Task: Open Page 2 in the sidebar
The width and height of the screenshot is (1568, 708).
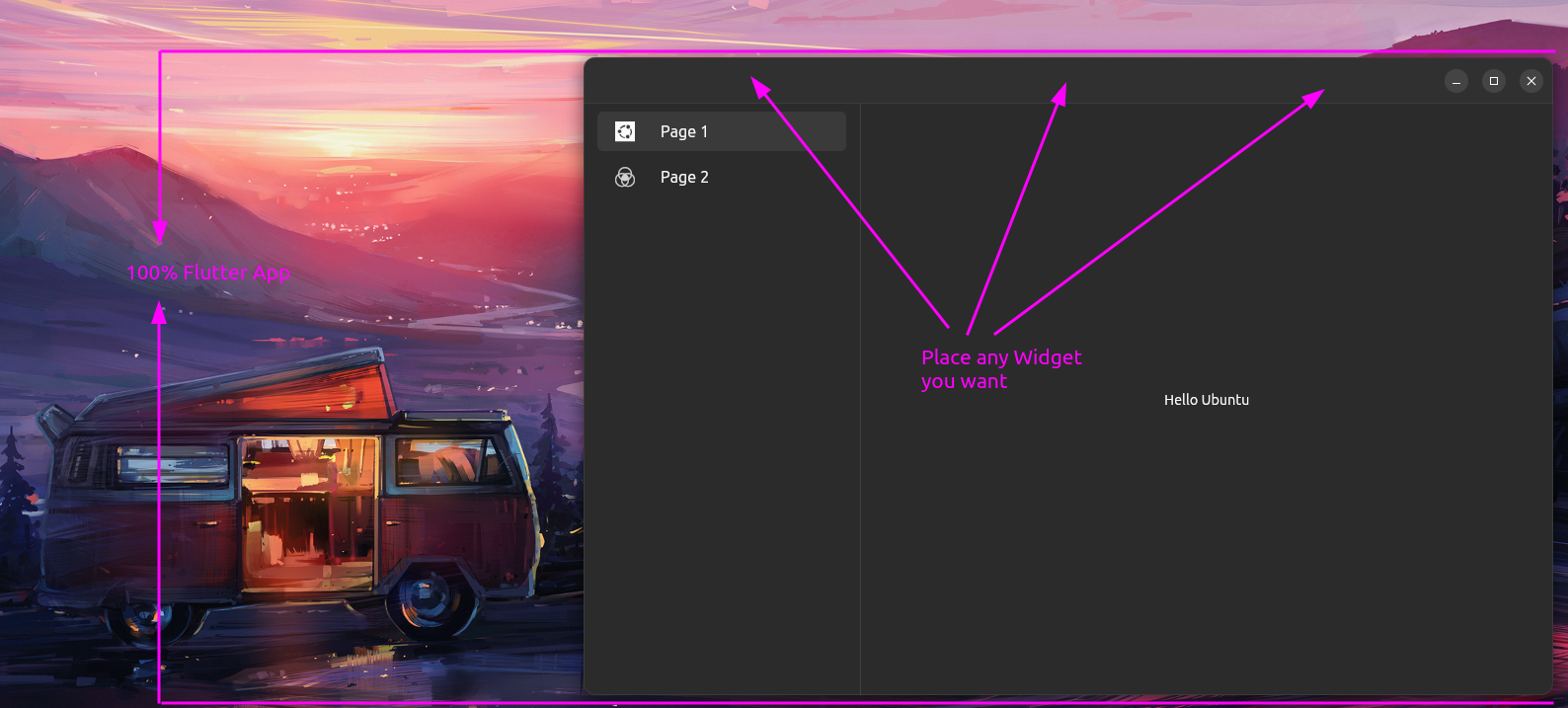Action: pos(721,177)
